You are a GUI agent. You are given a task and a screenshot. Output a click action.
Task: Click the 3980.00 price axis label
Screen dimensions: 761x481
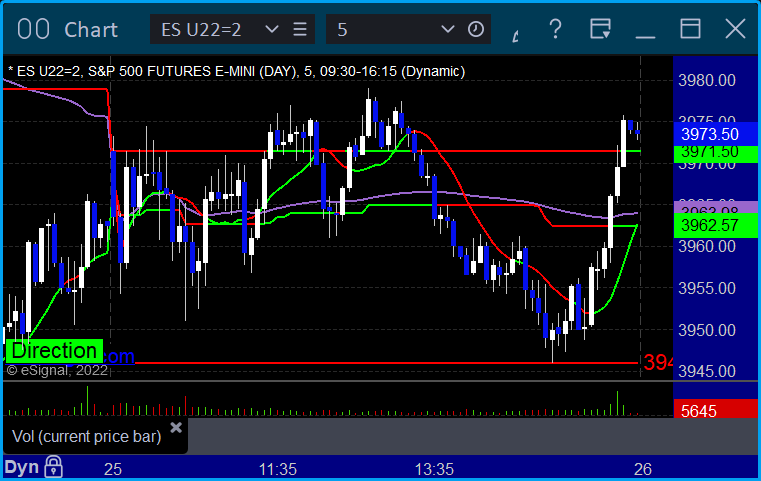click(707, 81)
